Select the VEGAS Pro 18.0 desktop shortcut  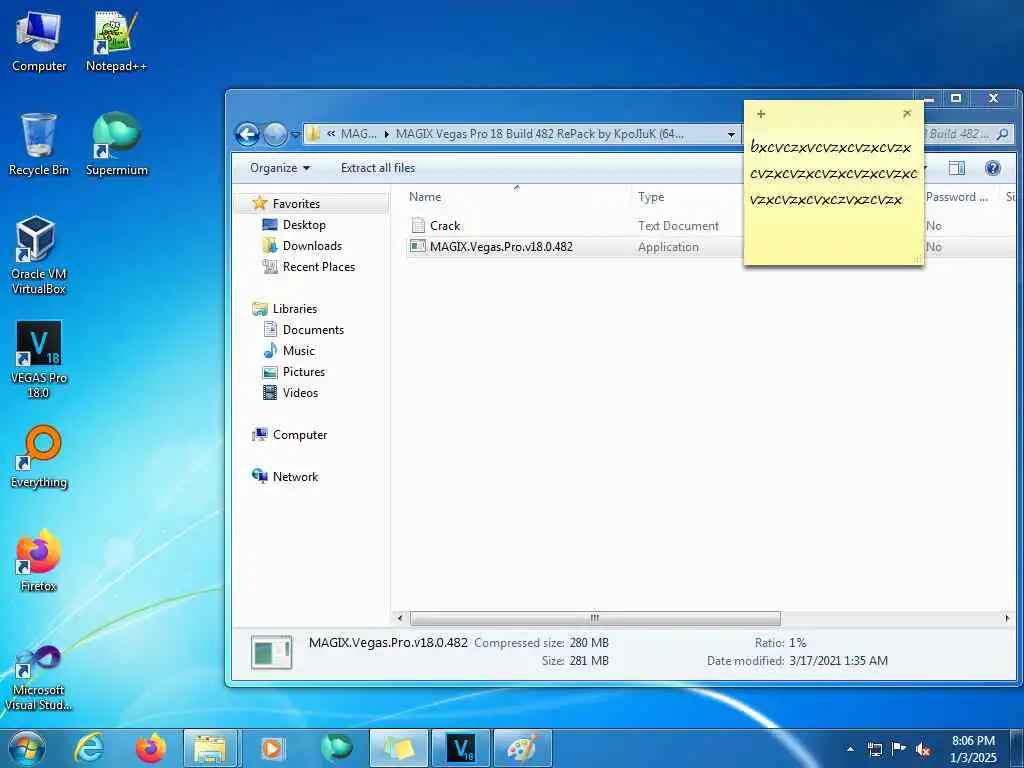(x=39, y=359)
